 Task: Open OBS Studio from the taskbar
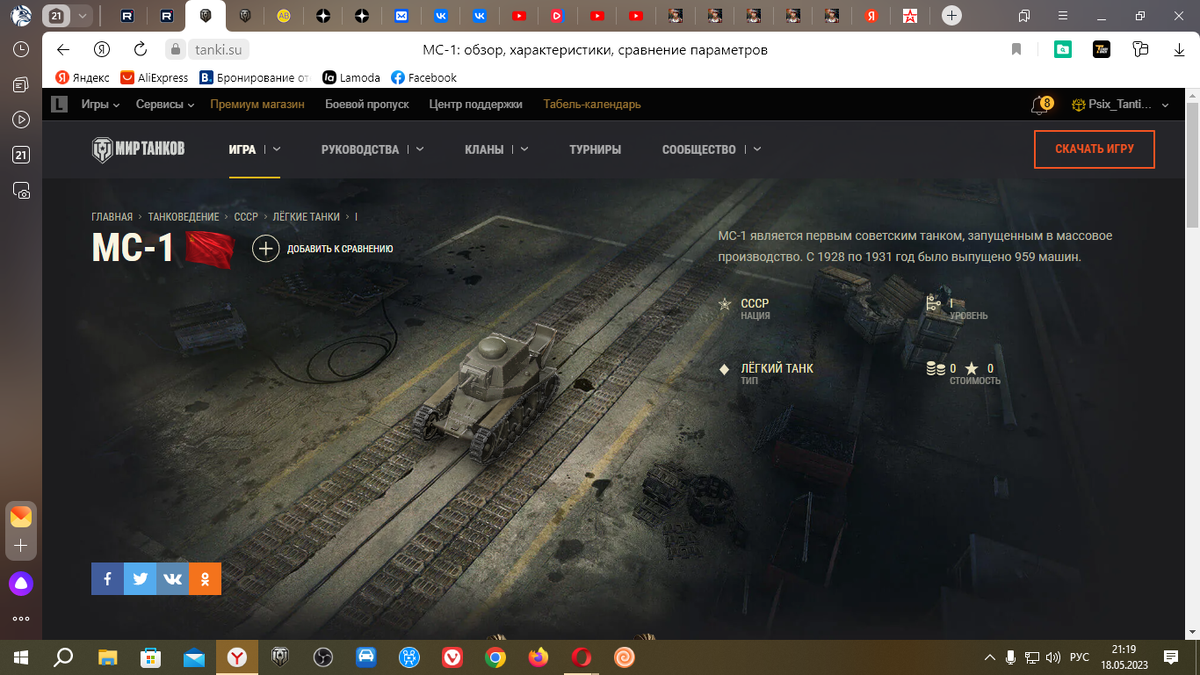(323, 657)
